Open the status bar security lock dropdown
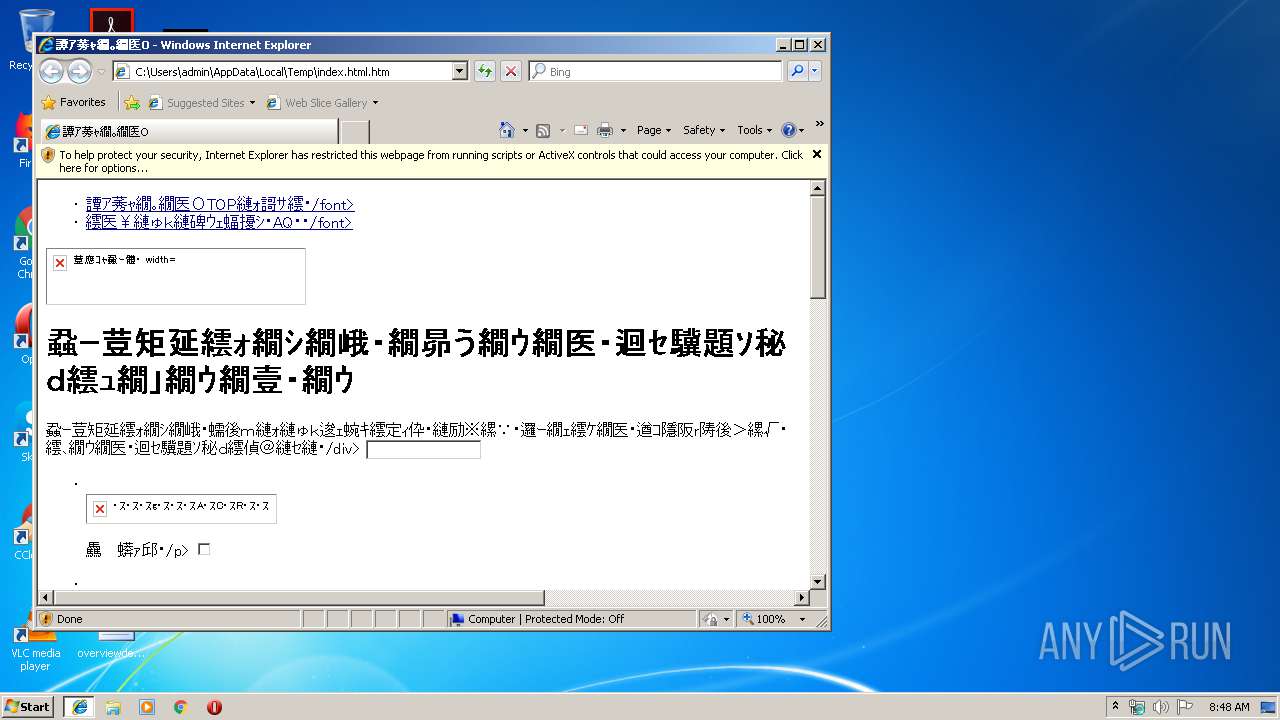1280x720 pixels. (x=716, y=619)
